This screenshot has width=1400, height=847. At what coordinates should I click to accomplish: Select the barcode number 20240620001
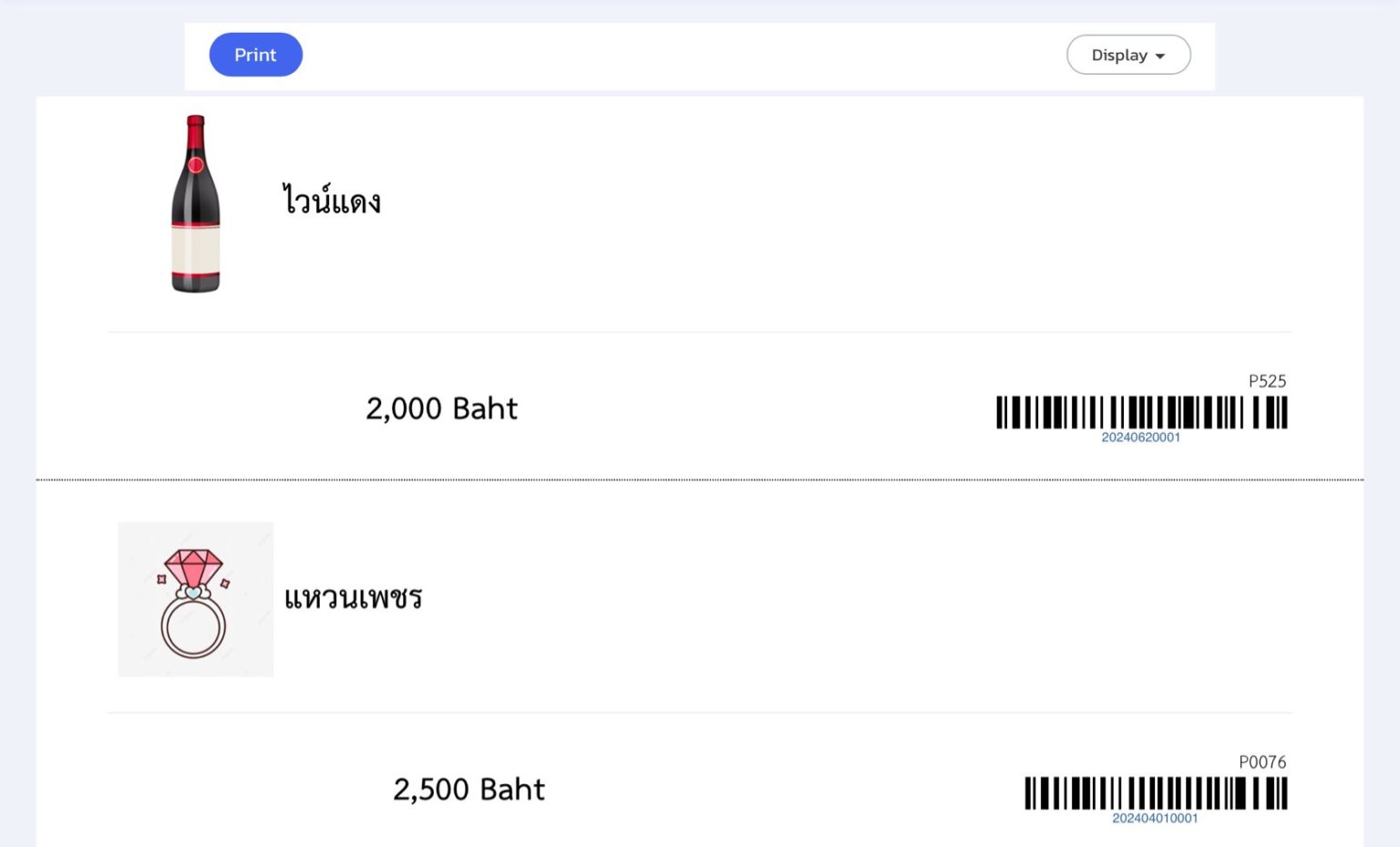[x=1139, y=437]
